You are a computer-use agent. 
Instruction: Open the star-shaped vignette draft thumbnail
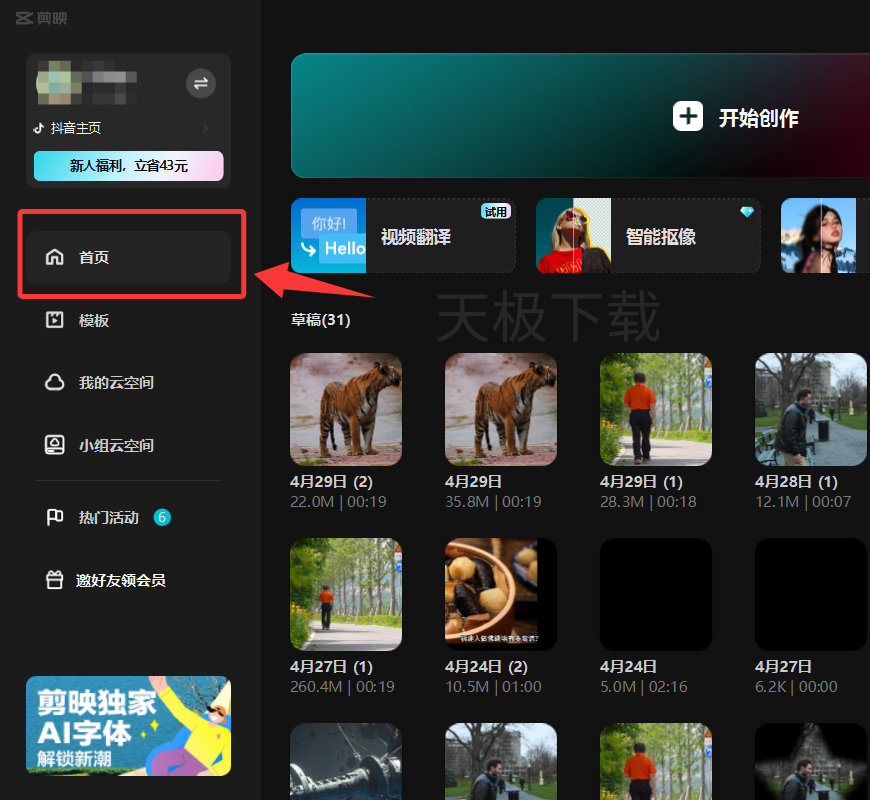[x=811, y=761]
